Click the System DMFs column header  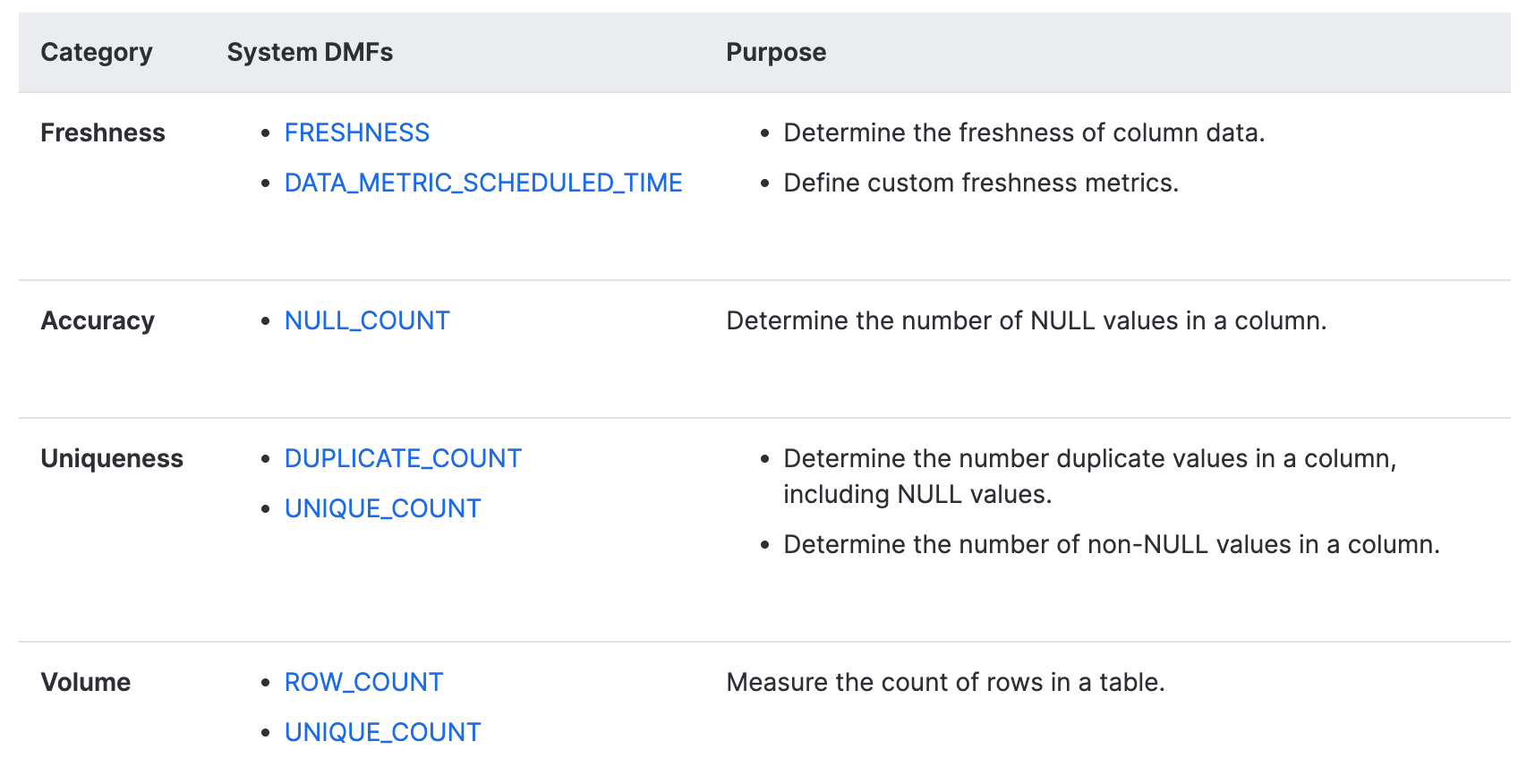click(310, 52)
